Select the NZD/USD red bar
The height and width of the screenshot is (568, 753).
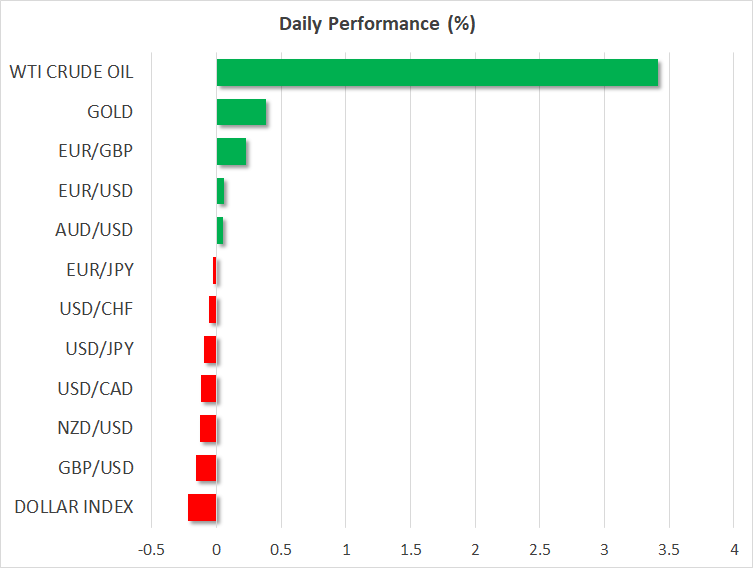pyautogui.click(x=208, y=428)
